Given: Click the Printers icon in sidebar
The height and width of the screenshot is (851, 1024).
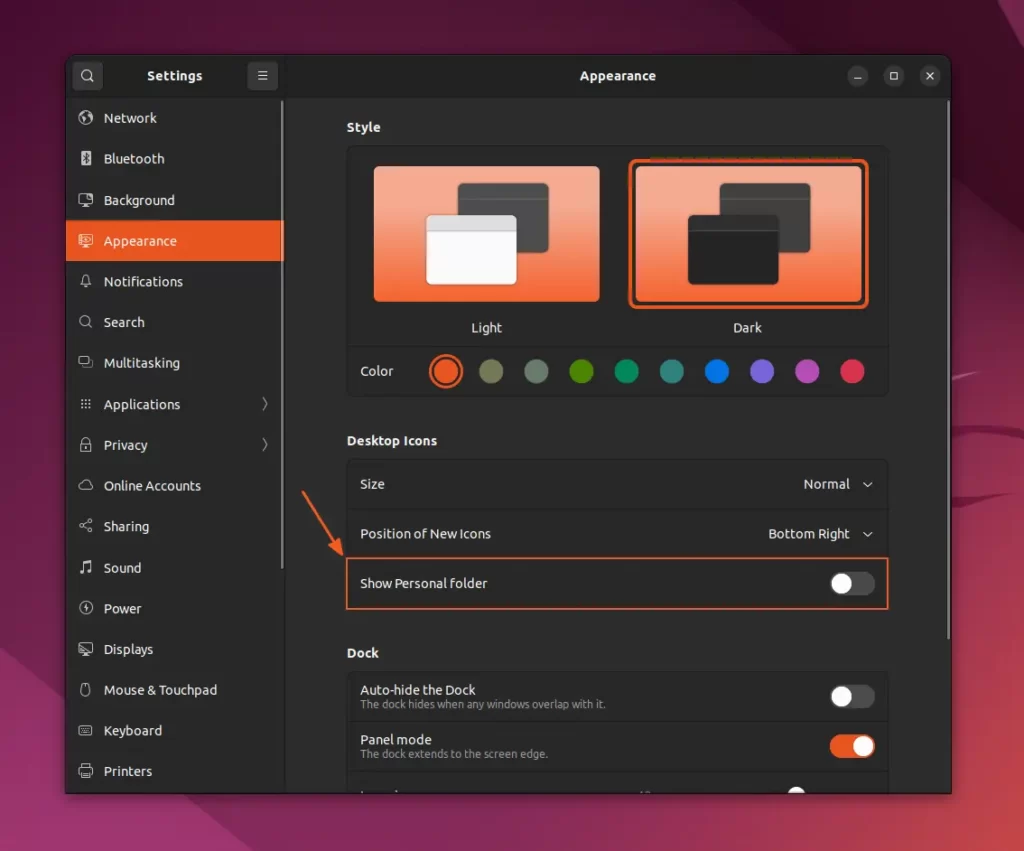Looking at the screenshot, I should (x=86, y=772).
